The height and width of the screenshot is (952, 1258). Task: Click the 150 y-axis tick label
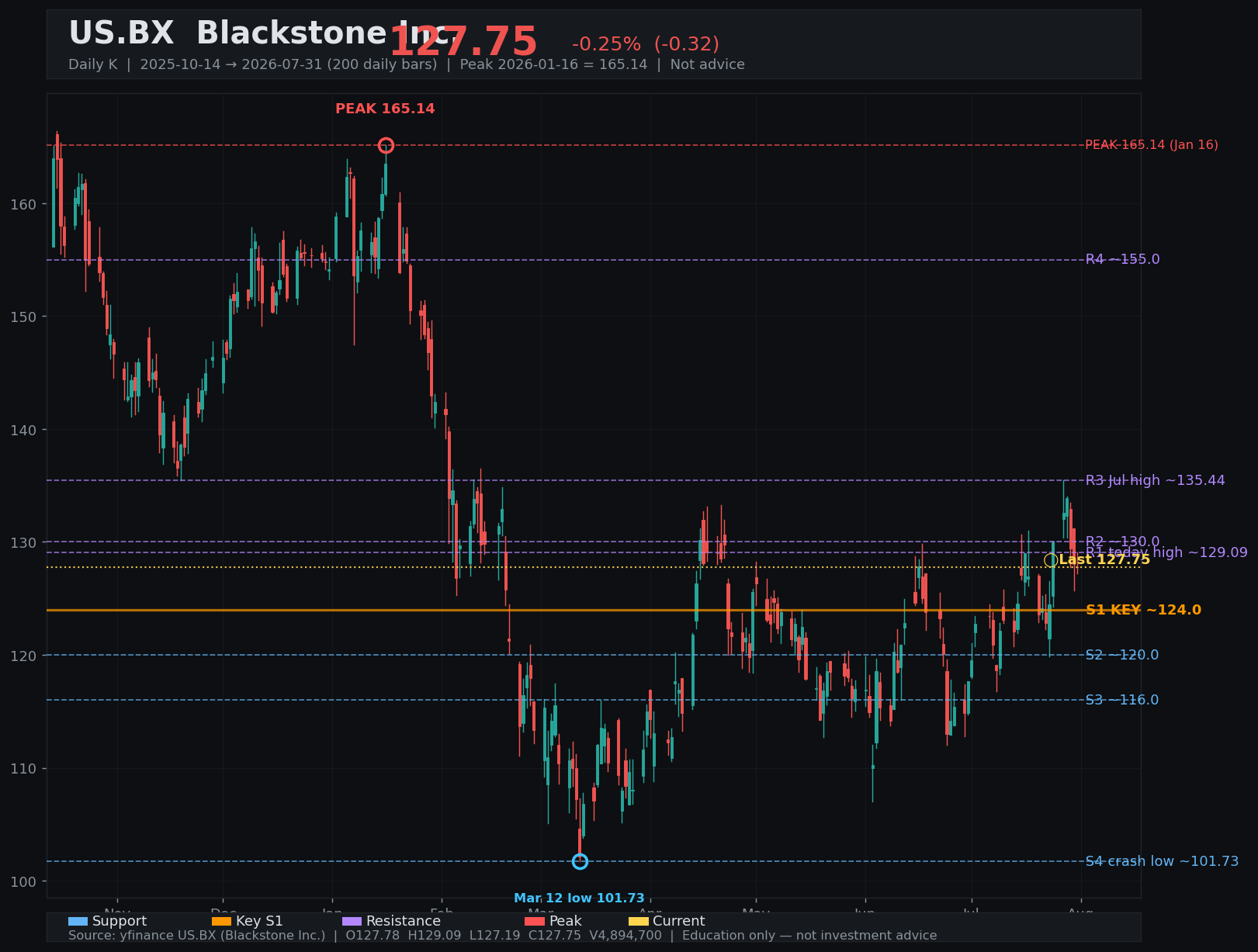23,317
